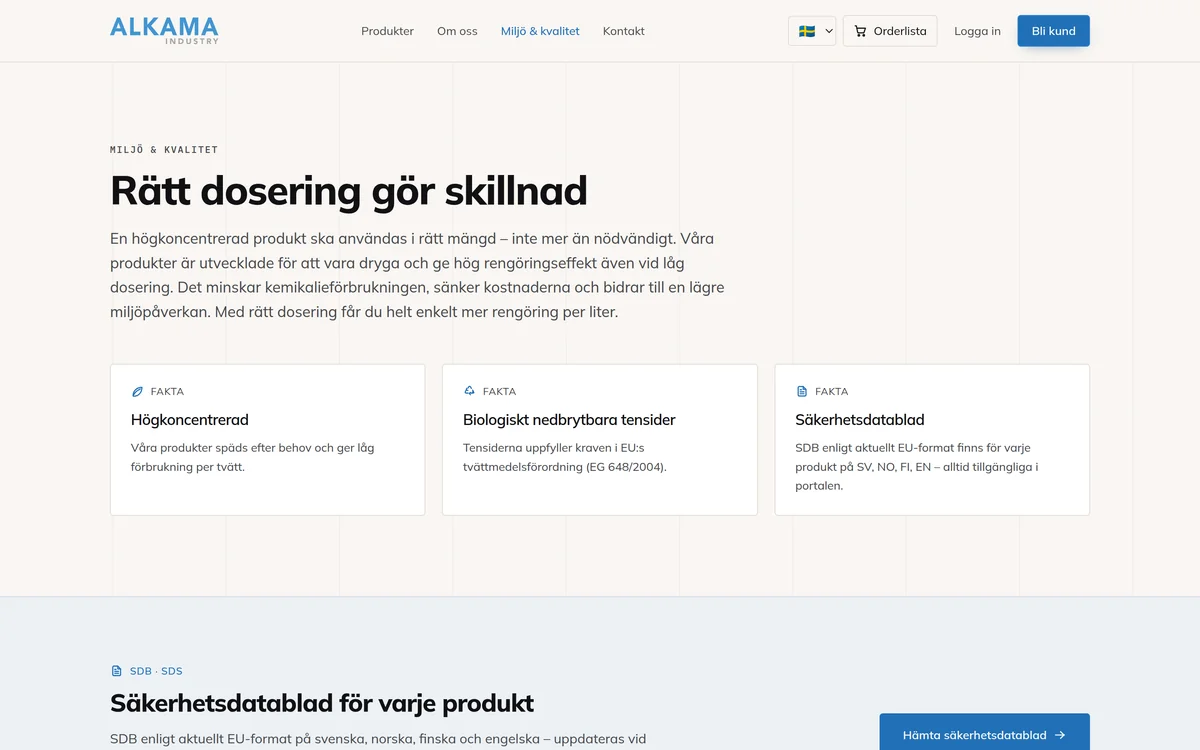This screenshot has height=750, width=1200.
Task: Go to Om oss page
Action: coord(457,31)
